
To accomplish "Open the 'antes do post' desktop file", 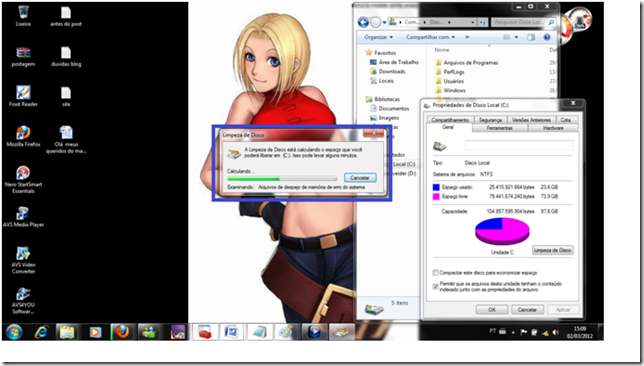I will coord(66,16).
